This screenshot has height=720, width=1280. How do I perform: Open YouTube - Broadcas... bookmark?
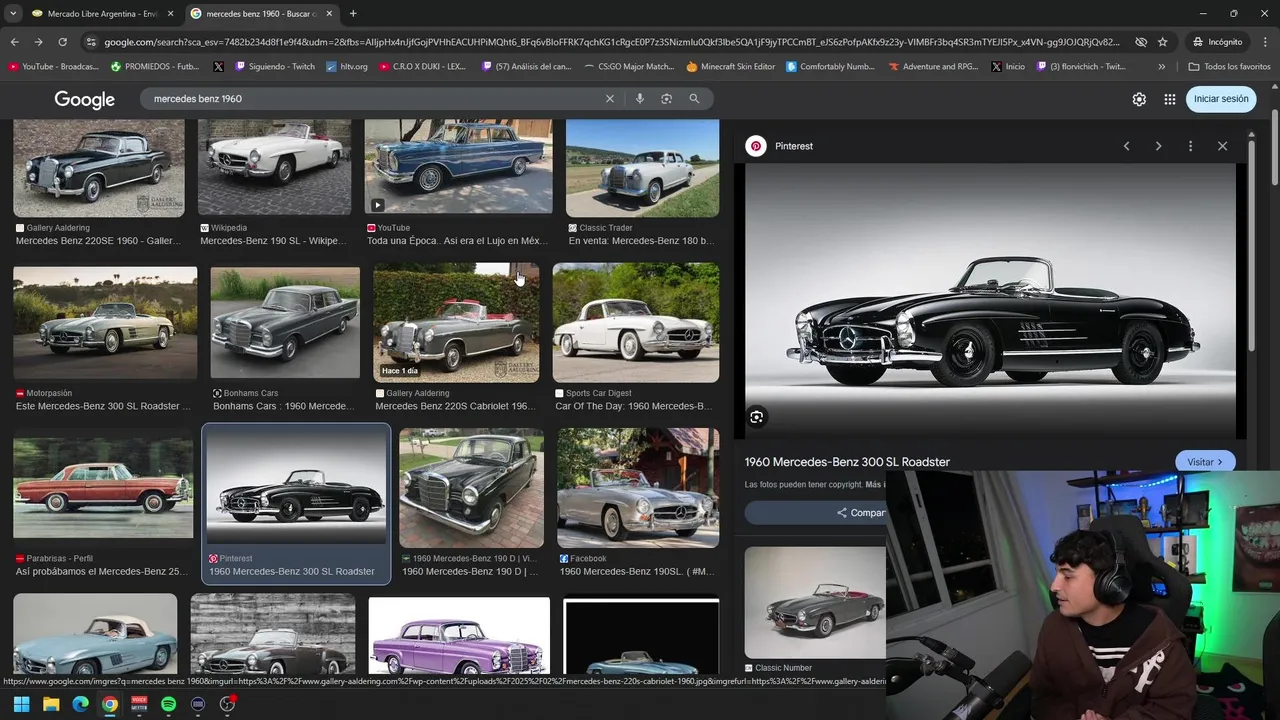click(54, 67)
